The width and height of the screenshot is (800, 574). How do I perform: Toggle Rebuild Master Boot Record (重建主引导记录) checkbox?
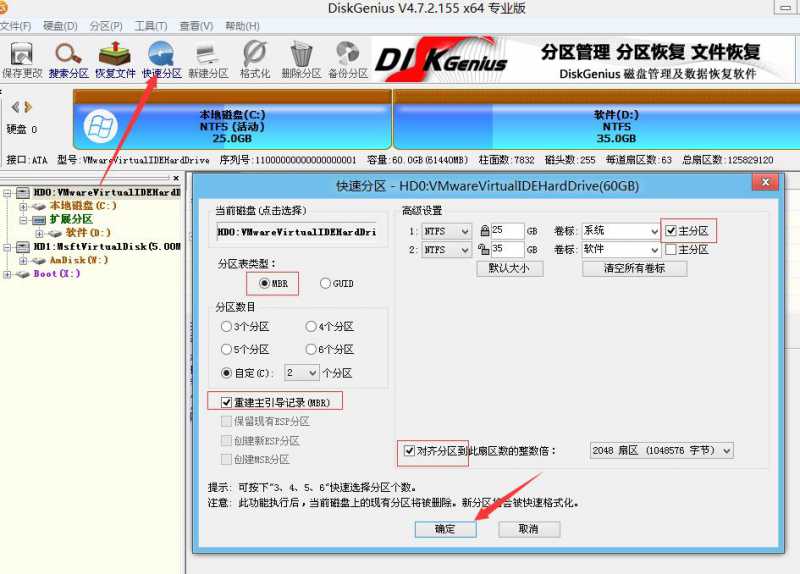pos(227,403)
